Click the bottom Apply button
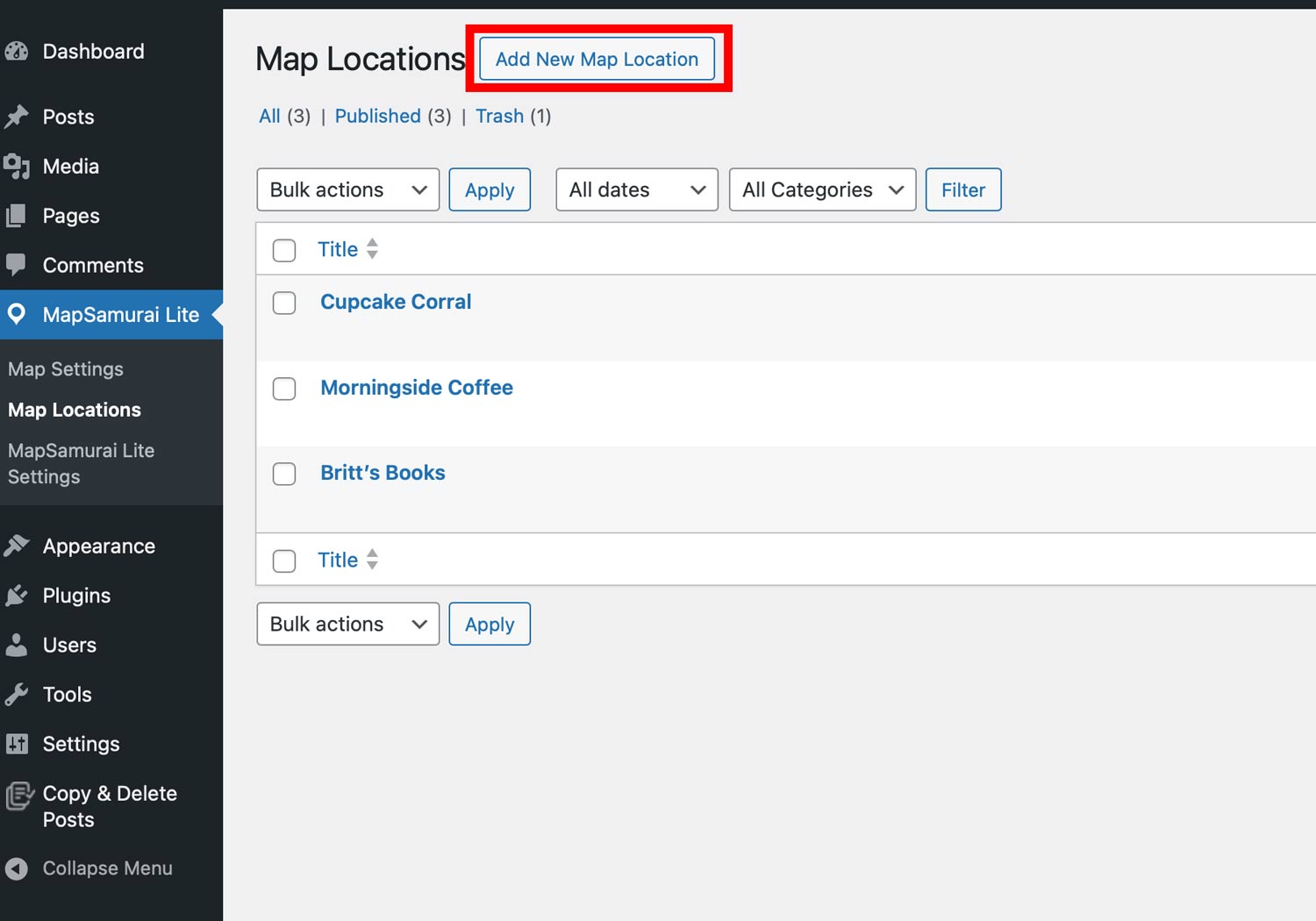The height and width of the screenshot is (921, 1316). point(490,624)
